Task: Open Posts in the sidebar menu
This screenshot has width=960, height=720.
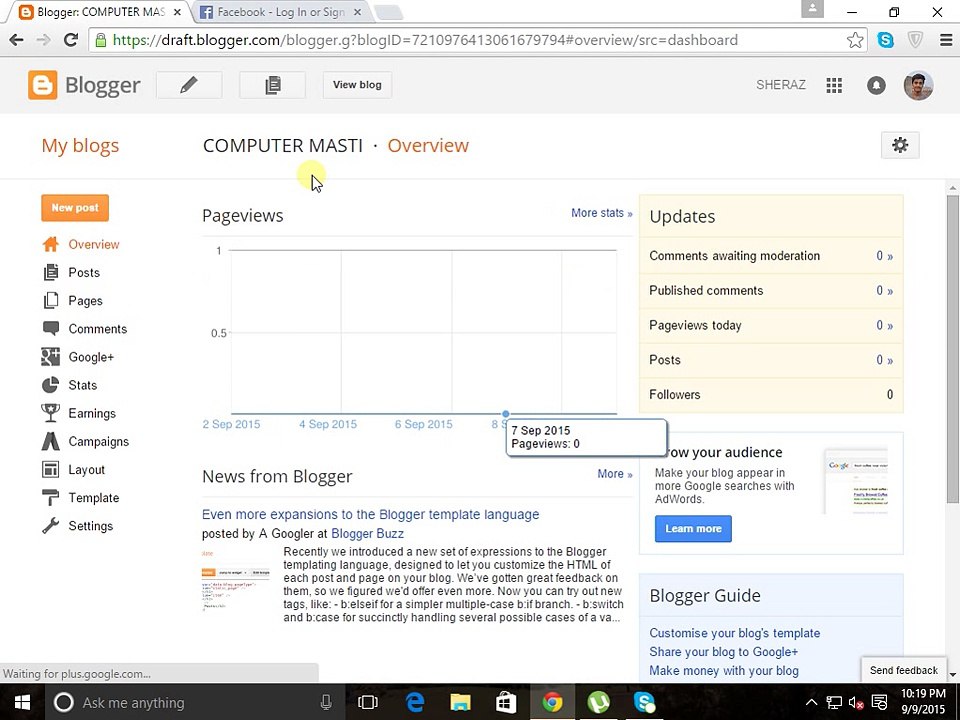Action: tap(84, 272)
